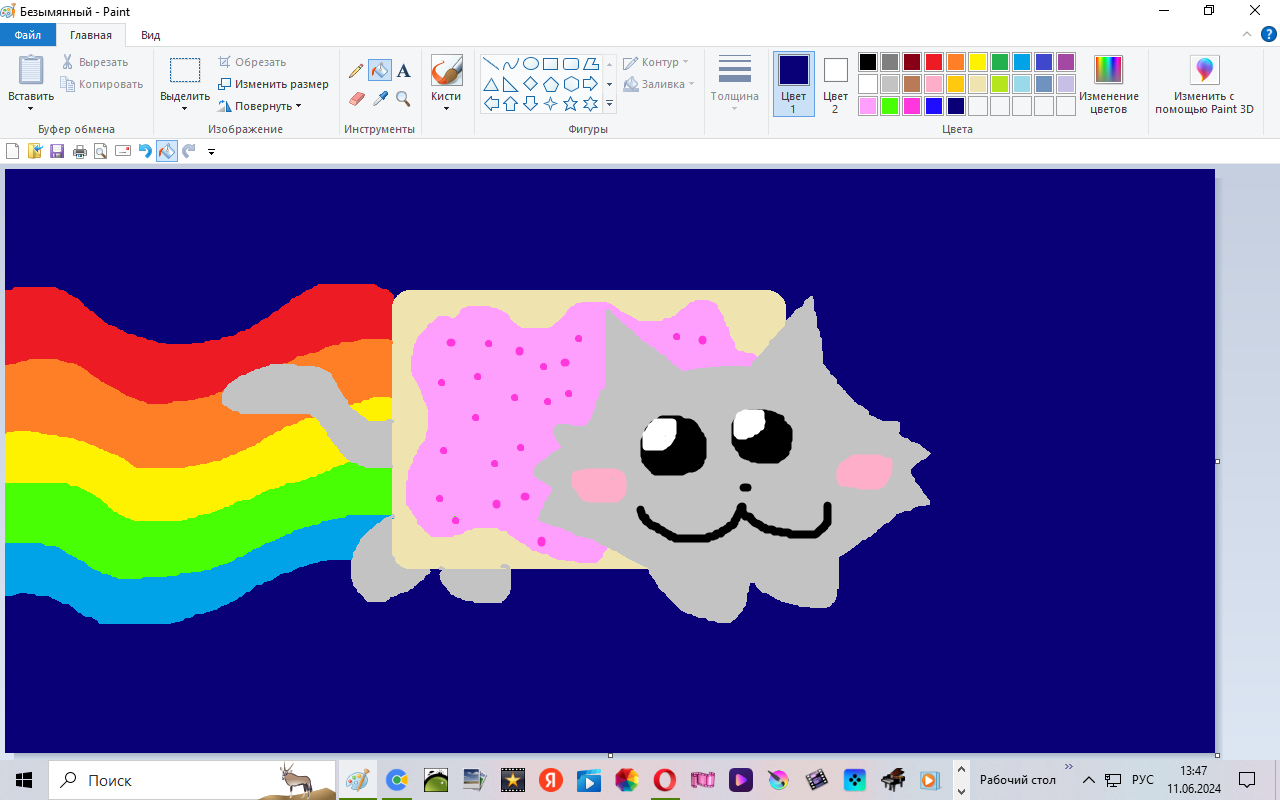The image size is (1280, 800).
Task: Pick the red color swatch
Action: click(x=934, y=62)
